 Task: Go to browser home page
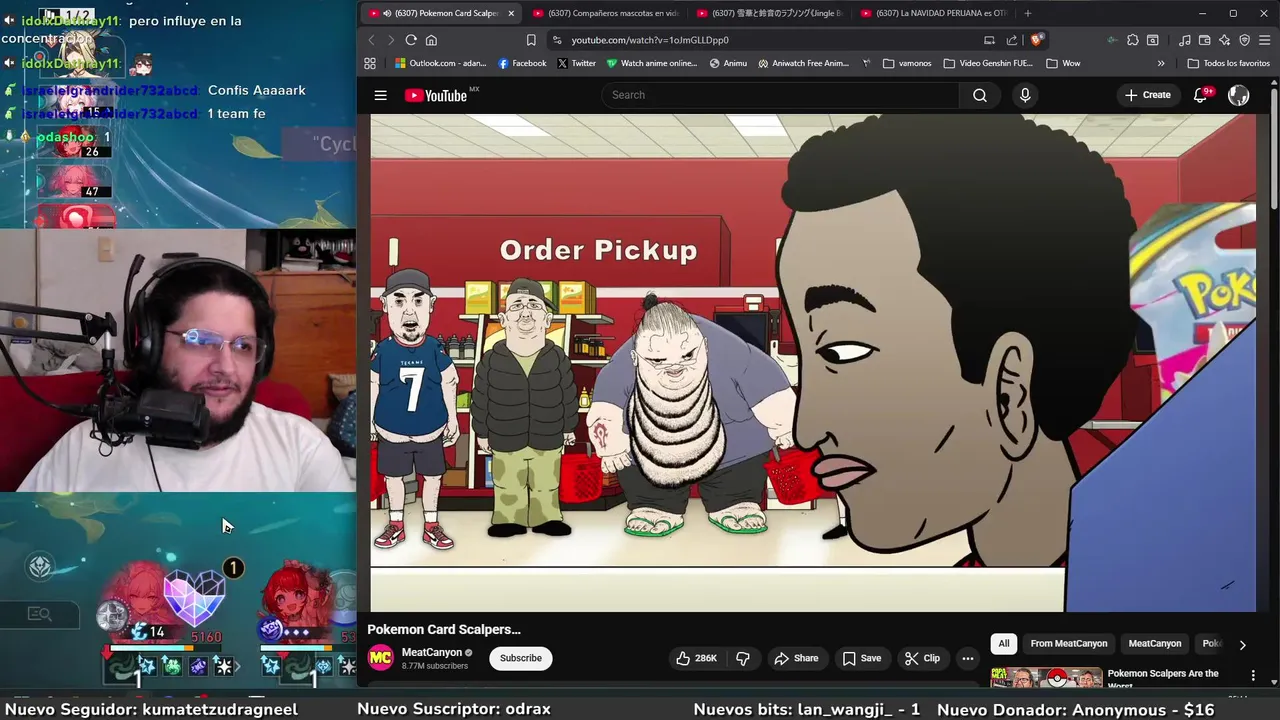(431, 40)
